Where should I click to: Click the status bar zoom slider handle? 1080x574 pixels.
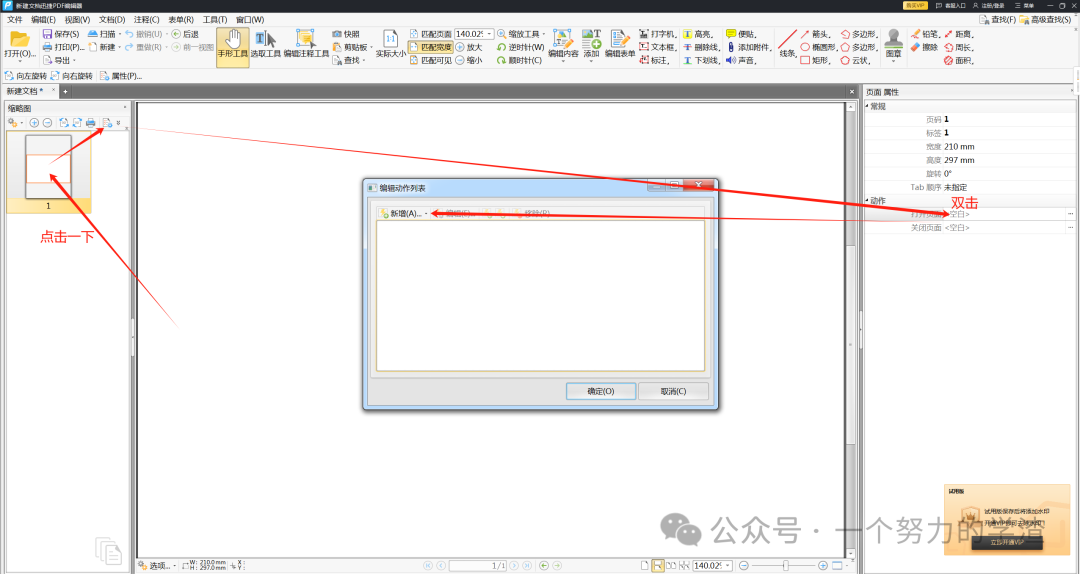click(785, 566)
